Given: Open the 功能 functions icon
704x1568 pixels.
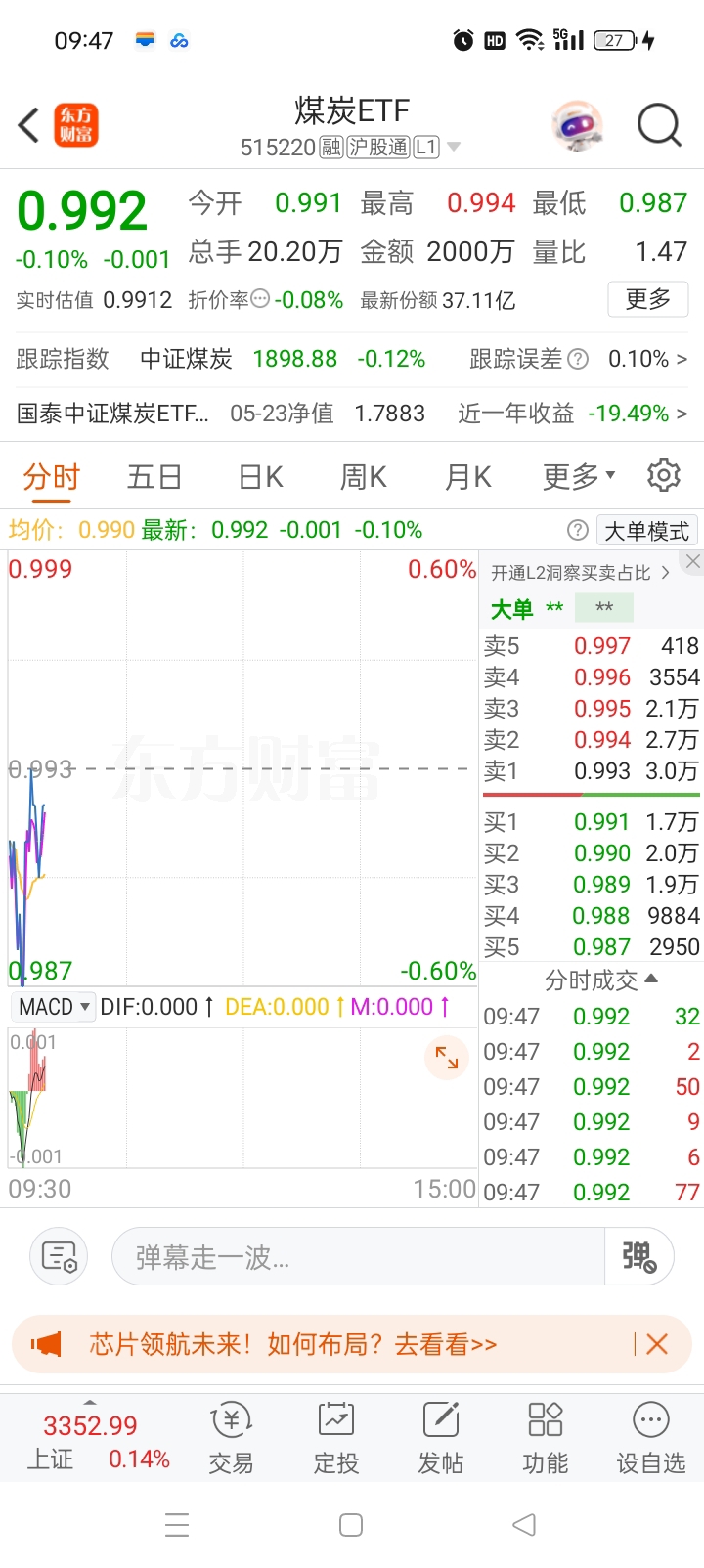Looking at the screenshot, I should 545,1438.
